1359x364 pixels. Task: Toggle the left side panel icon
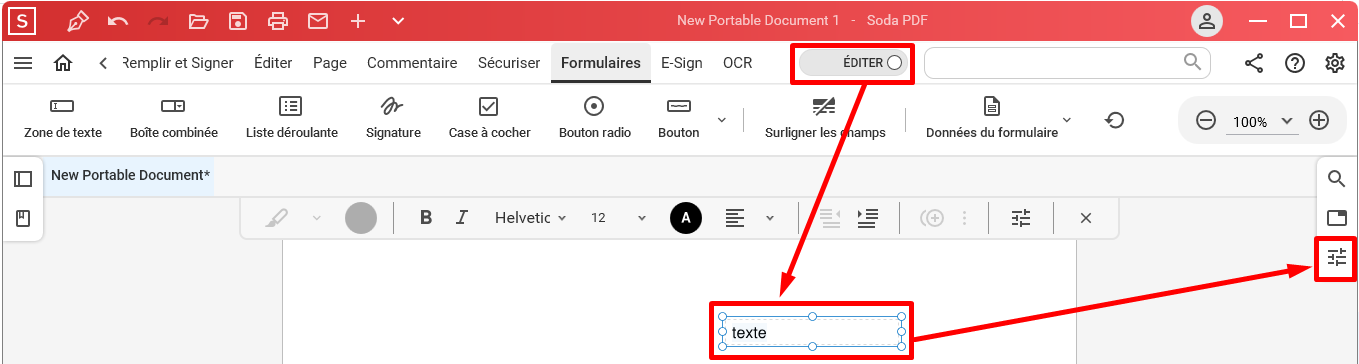(23, 179)
